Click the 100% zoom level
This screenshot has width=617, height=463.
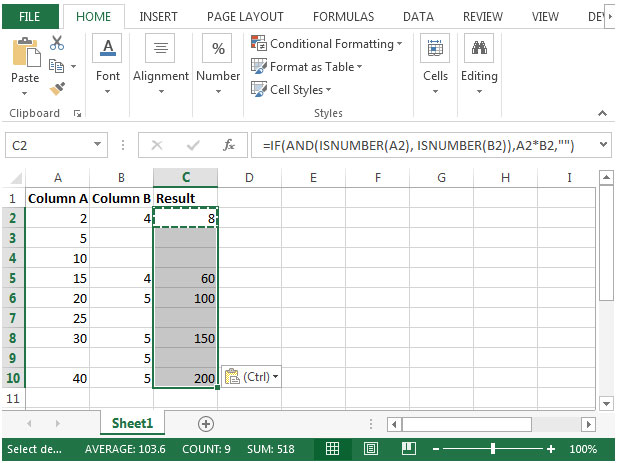583,449
